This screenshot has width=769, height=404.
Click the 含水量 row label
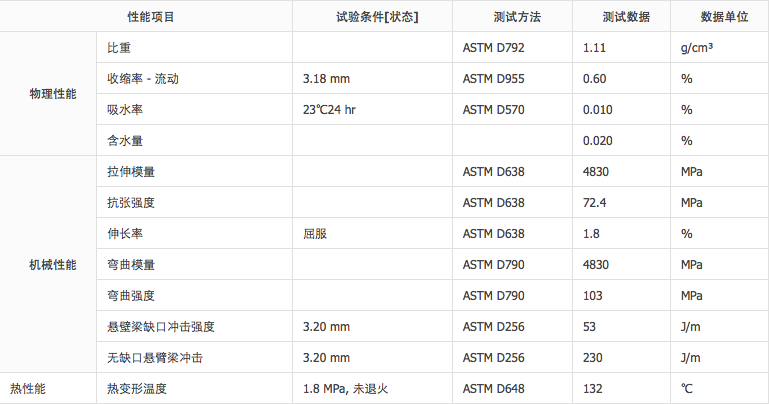(125, 140)
